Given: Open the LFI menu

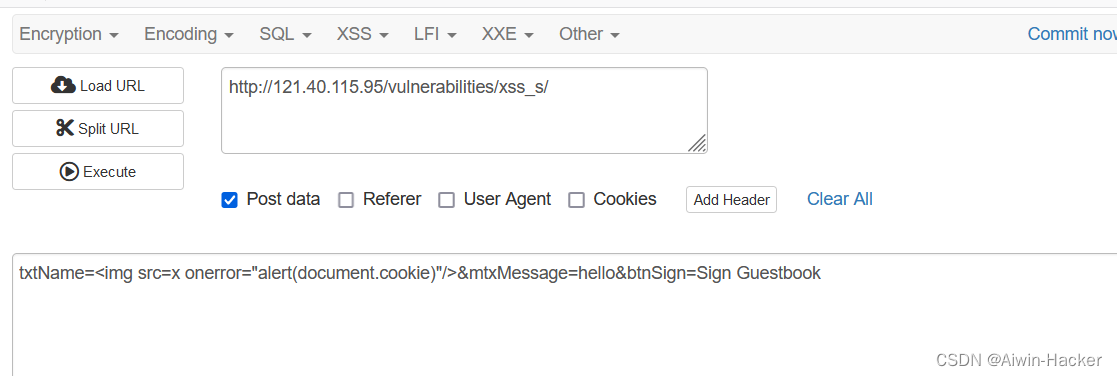Looking at the screenshot, I should point(435,33).
